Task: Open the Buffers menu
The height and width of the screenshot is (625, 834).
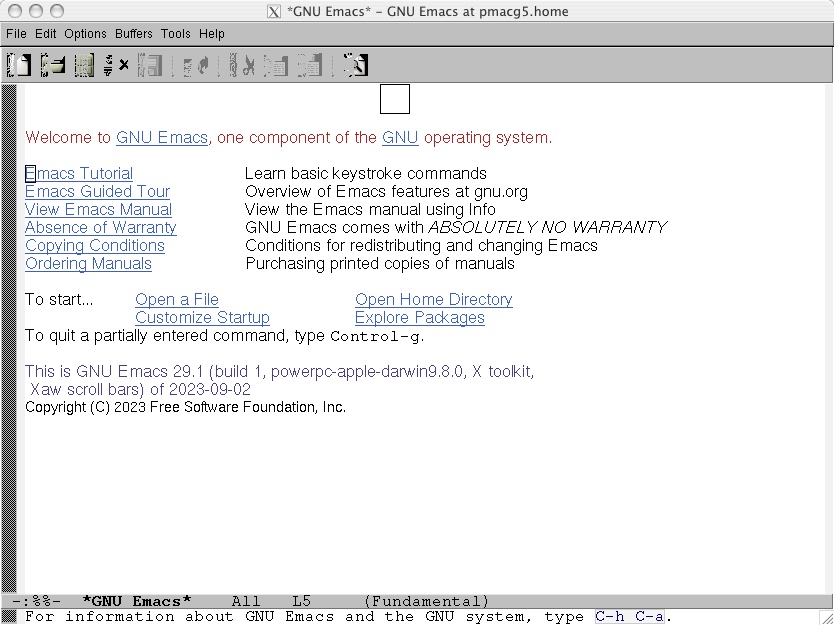Action: pyautogui.click(x=134, y=34)
